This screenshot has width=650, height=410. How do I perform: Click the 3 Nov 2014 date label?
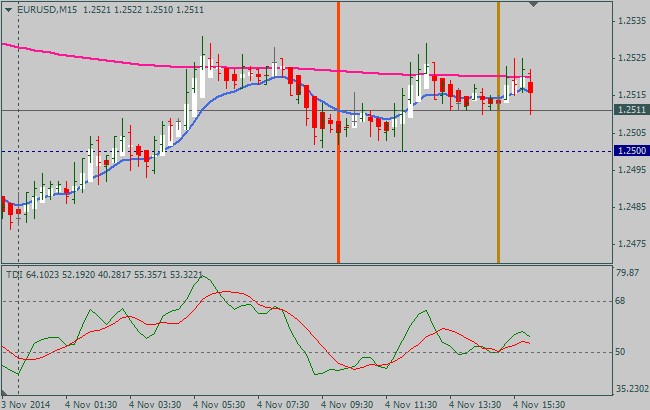click(x=26, y=404)
